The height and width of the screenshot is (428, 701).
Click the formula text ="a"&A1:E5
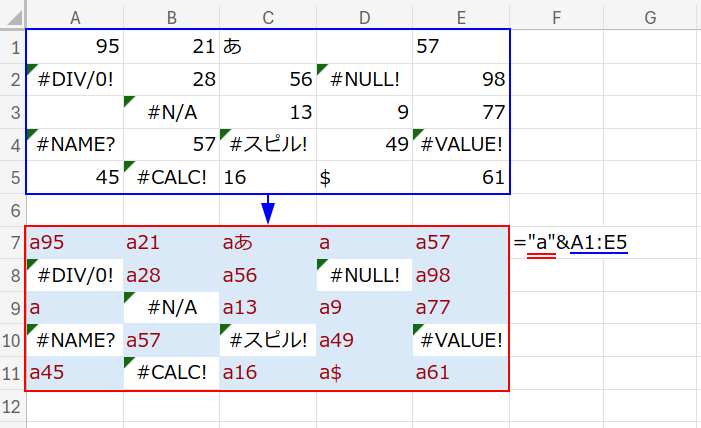coord(577,242)
